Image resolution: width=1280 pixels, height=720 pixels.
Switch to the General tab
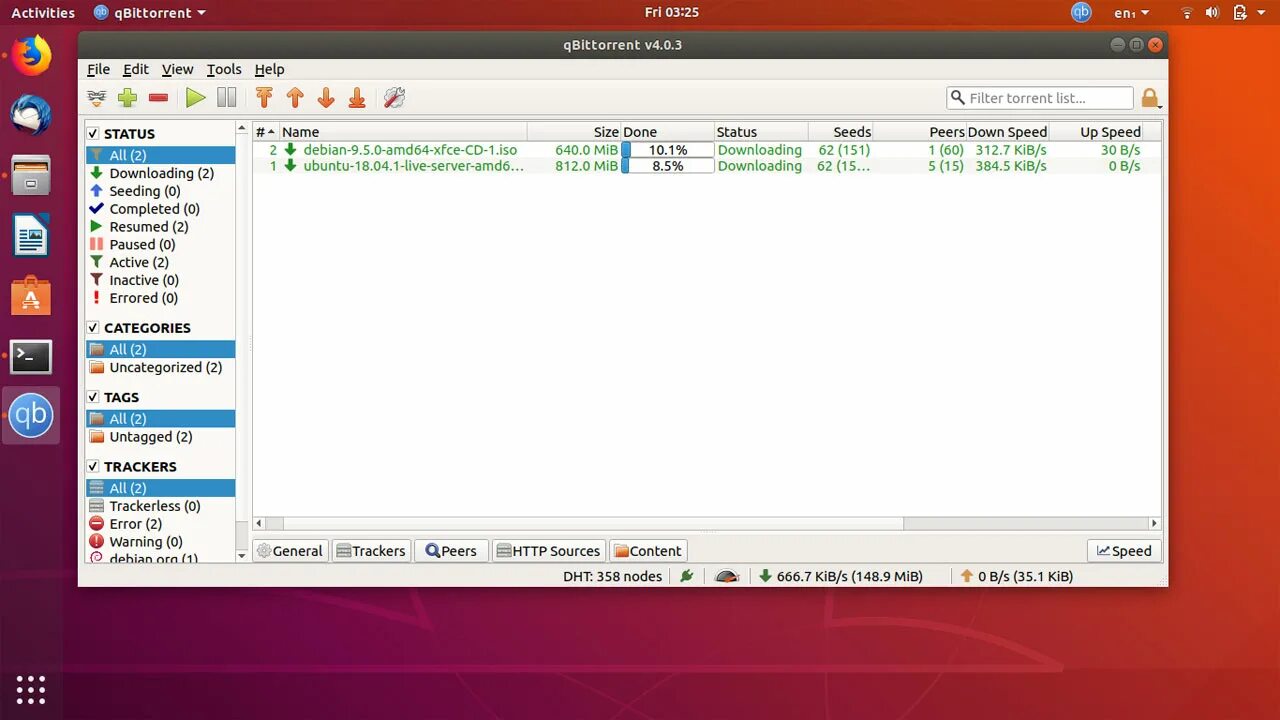tap(290, 551)
